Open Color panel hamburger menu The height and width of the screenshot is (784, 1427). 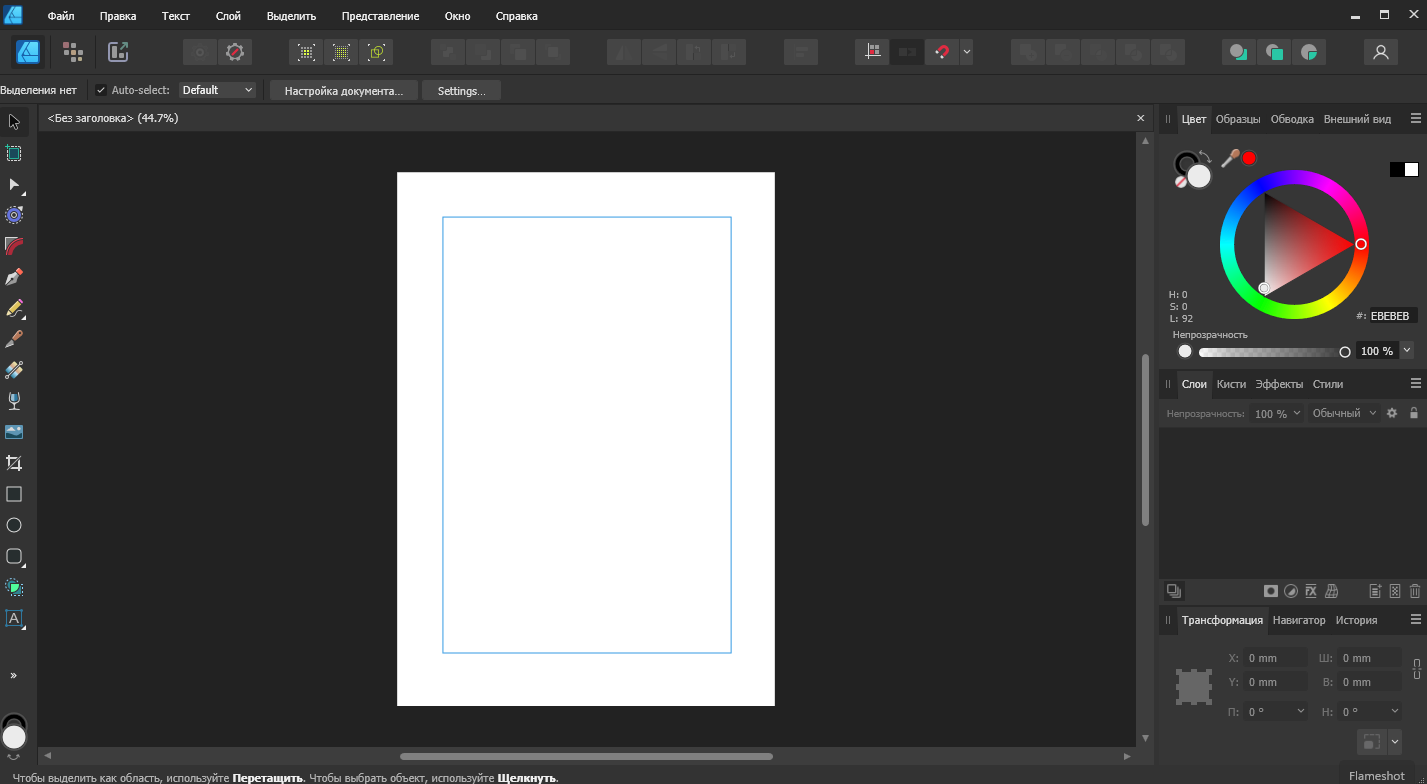click(x=1416, y=118)
